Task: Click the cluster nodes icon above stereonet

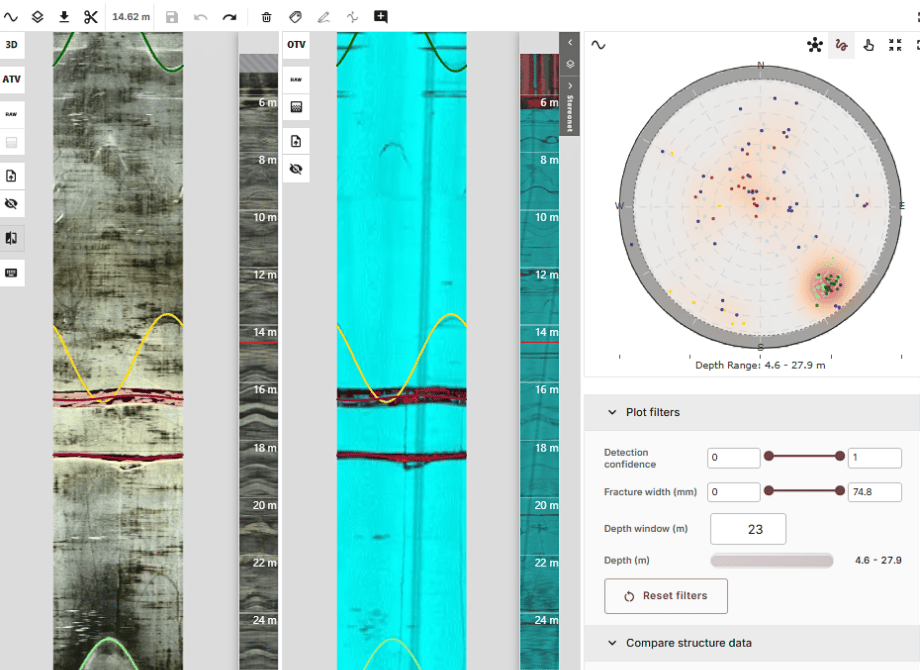Action: tap(814, 45)
